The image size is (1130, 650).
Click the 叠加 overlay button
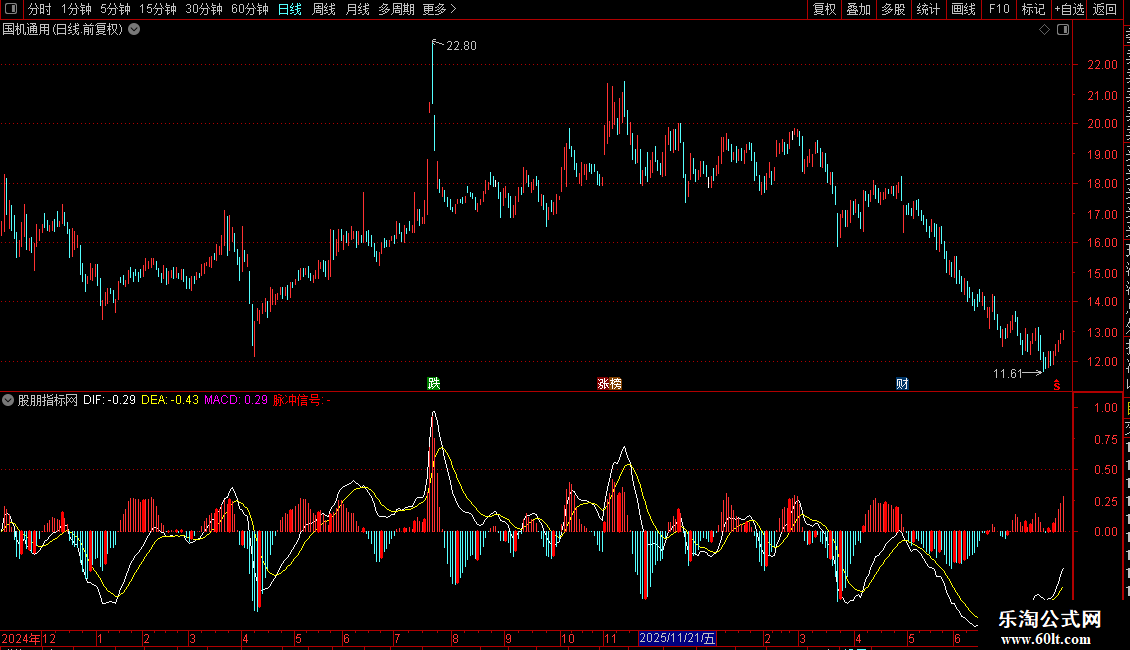click(x=858, y=9)
